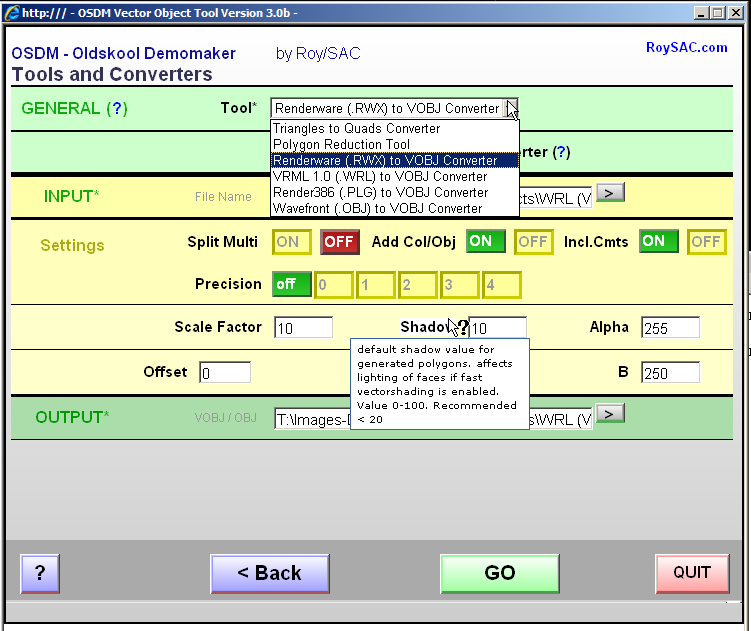Image resolution: width=751 pixels, height=631 pixels.
Task: Turn Incl.Cmts OFF
Action: tap(706, 242)
